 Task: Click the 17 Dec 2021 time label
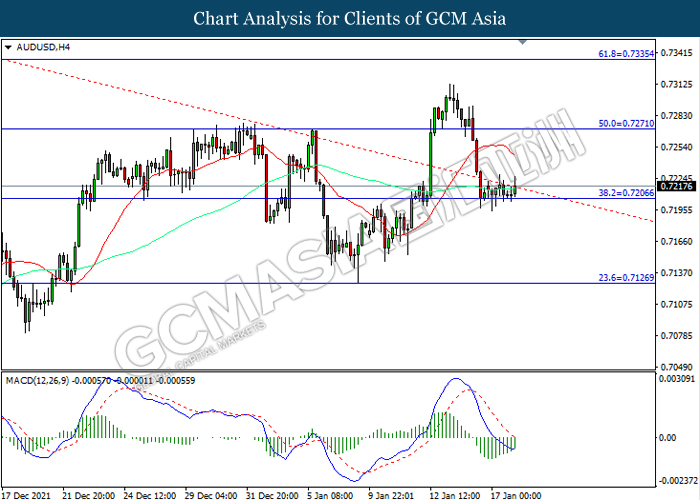tap(26, 495)
